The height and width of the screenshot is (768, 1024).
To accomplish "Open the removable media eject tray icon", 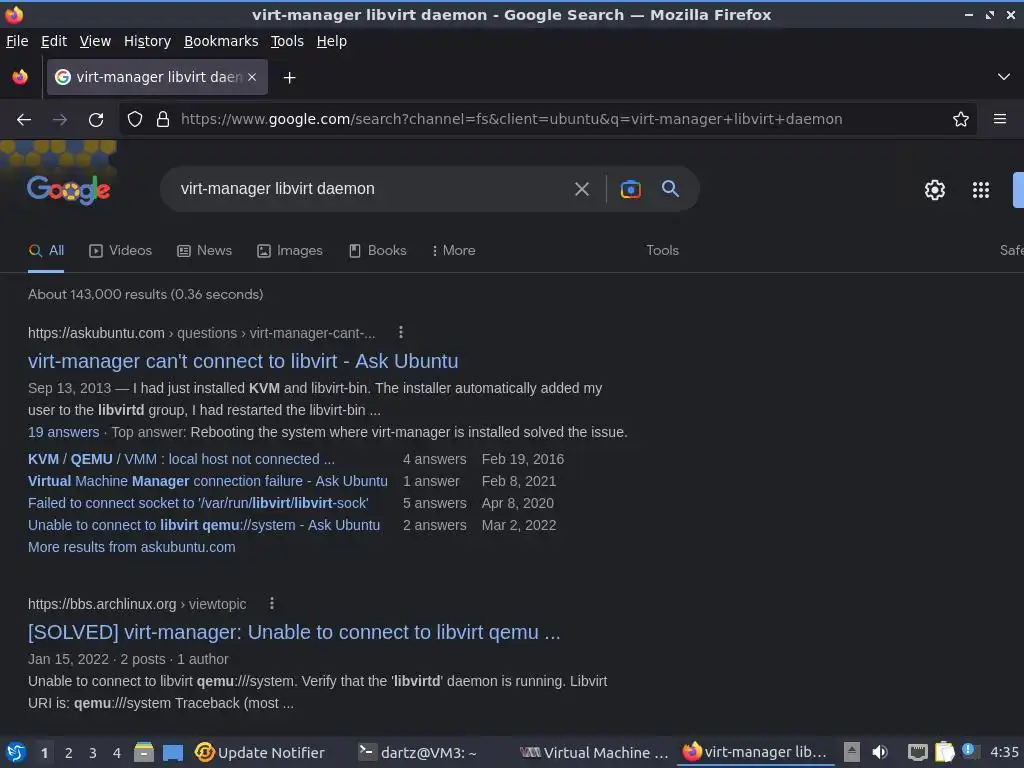I will (851, 752).
